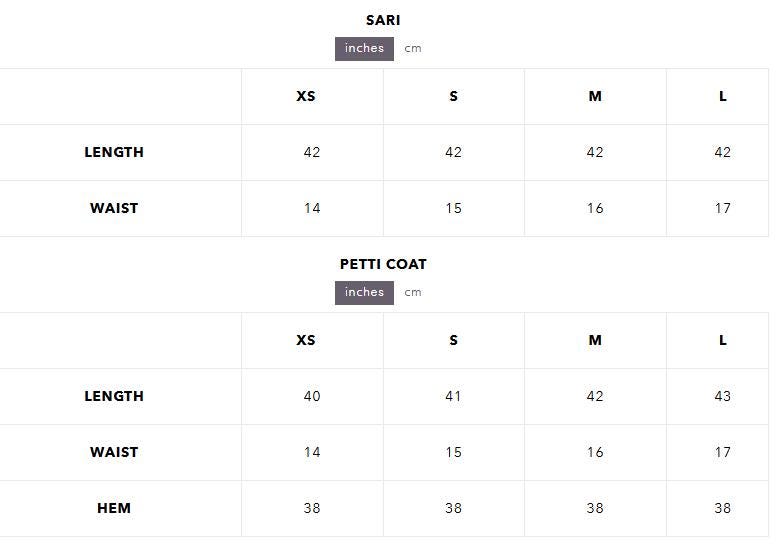This screenshot has height=552, width=782.
Task: Click Sari waist value 17 for L
Action: coord(723,208)
